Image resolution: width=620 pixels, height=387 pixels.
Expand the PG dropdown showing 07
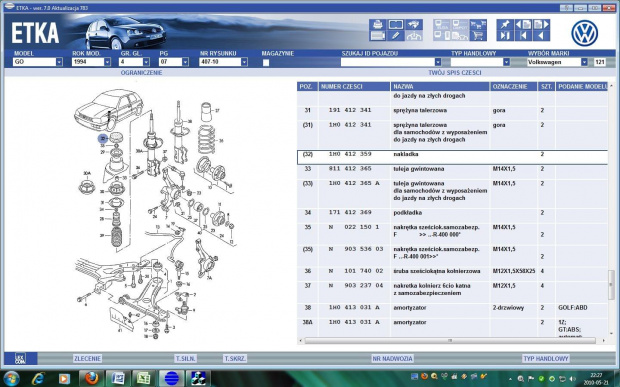(185, 62)
